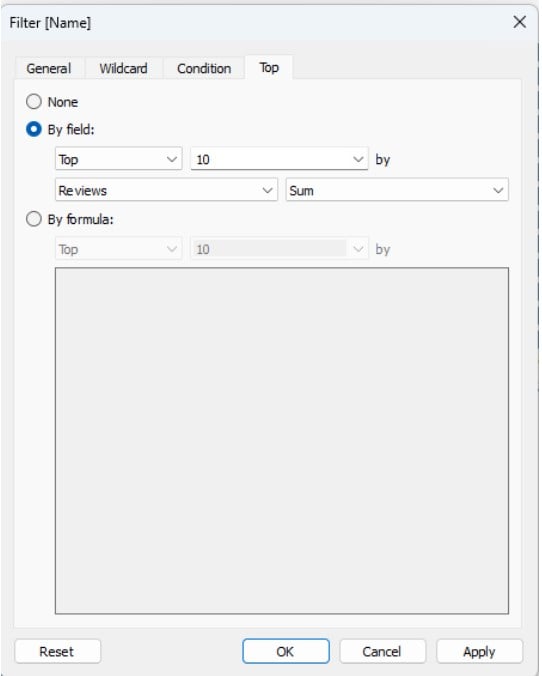
Task: Open the Sum aggregation dropdown
Action: point(397,190)
